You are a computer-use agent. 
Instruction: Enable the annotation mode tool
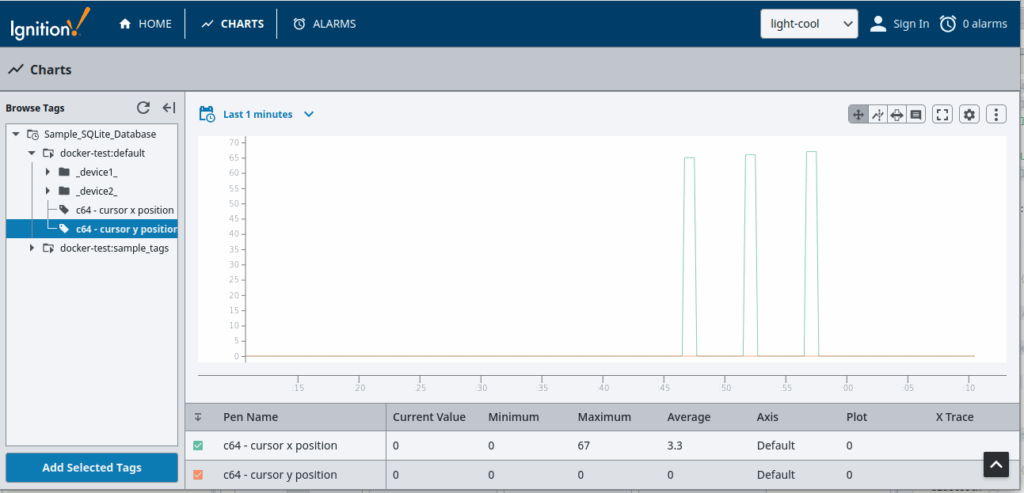pos(916,115)
